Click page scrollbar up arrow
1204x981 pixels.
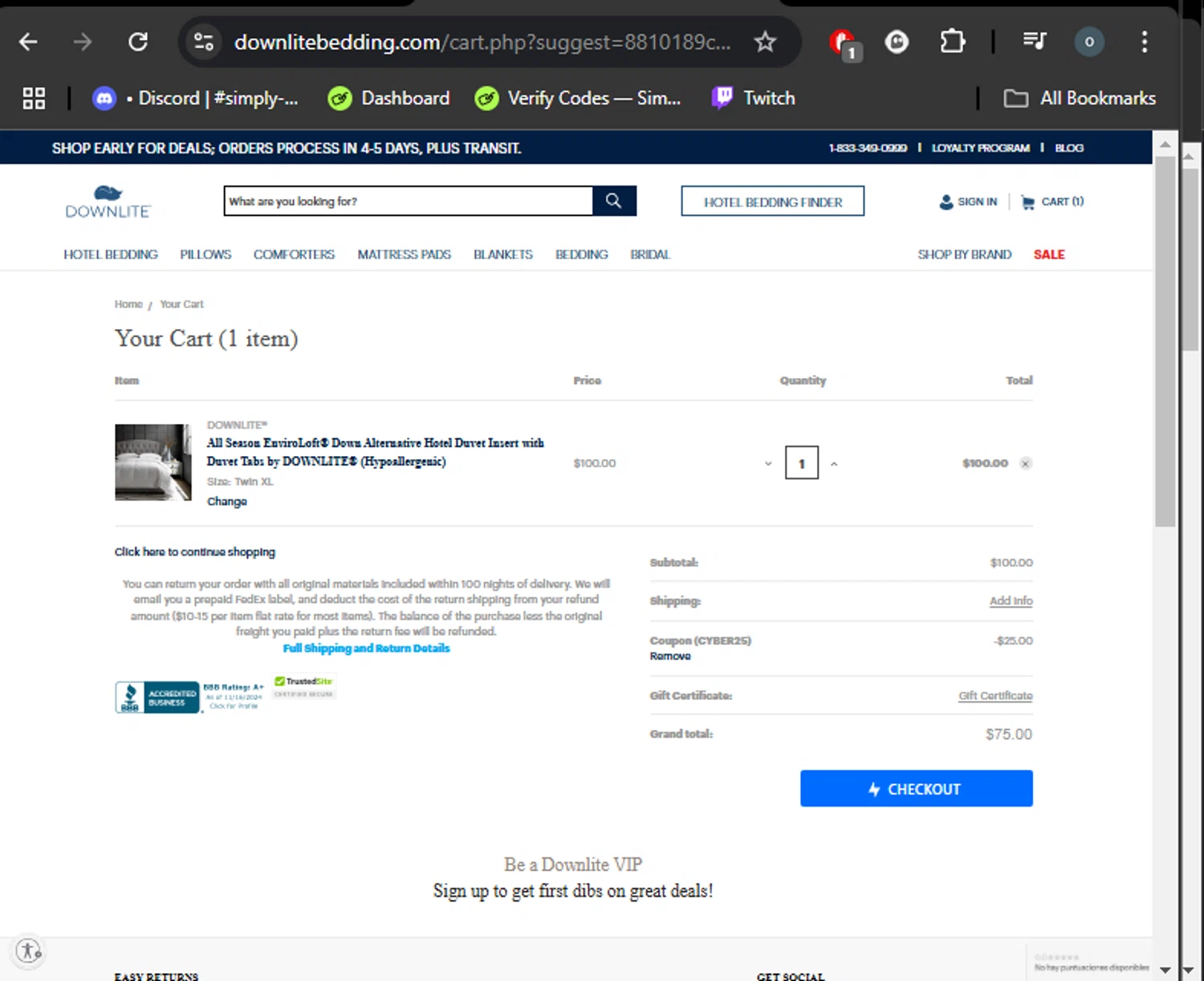(x=1165, y=145)
